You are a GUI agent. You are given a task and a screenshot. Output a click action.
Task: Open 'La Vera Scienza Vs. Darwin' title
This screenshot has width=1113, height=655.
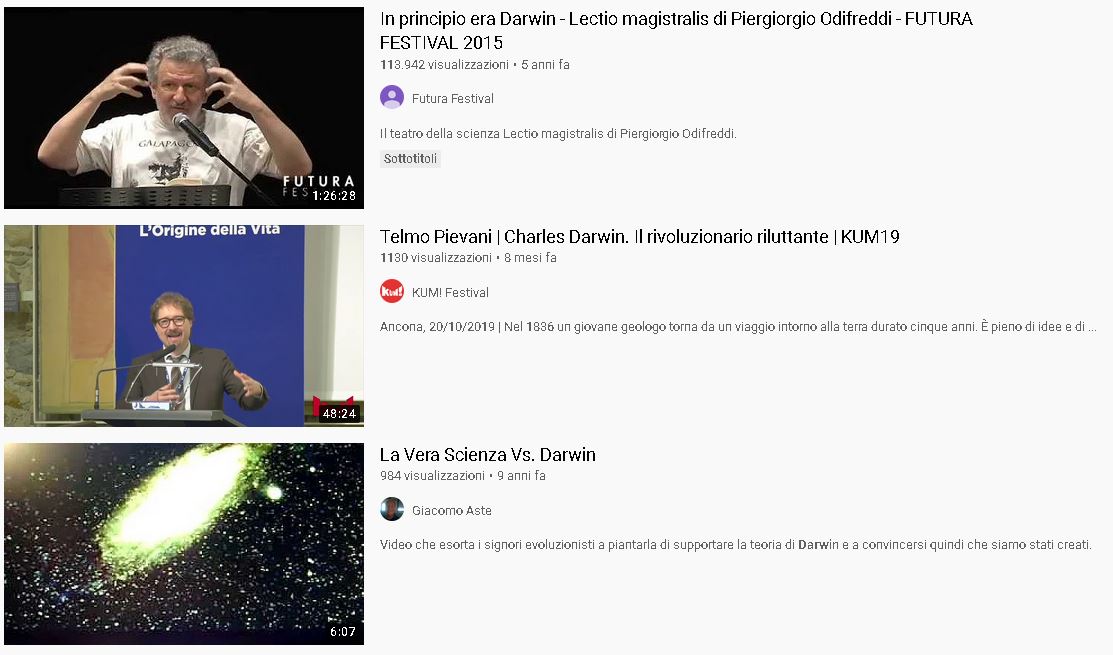point(488,454)
